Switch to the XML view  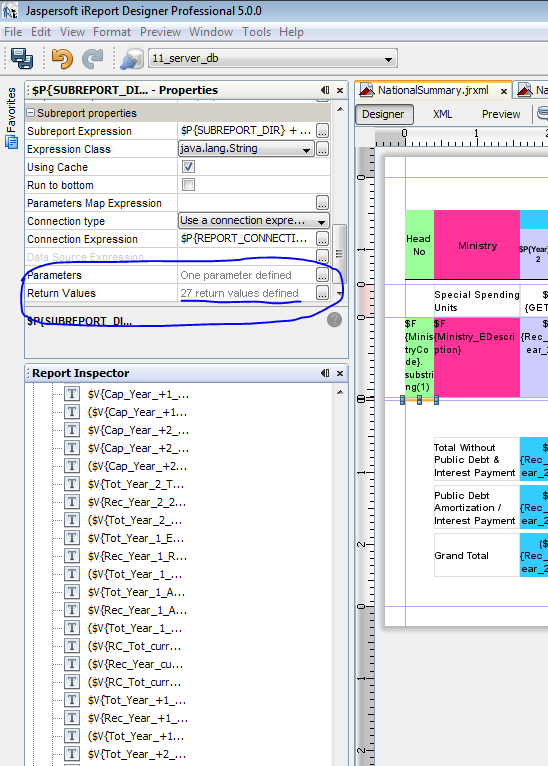tap(443, 114)
